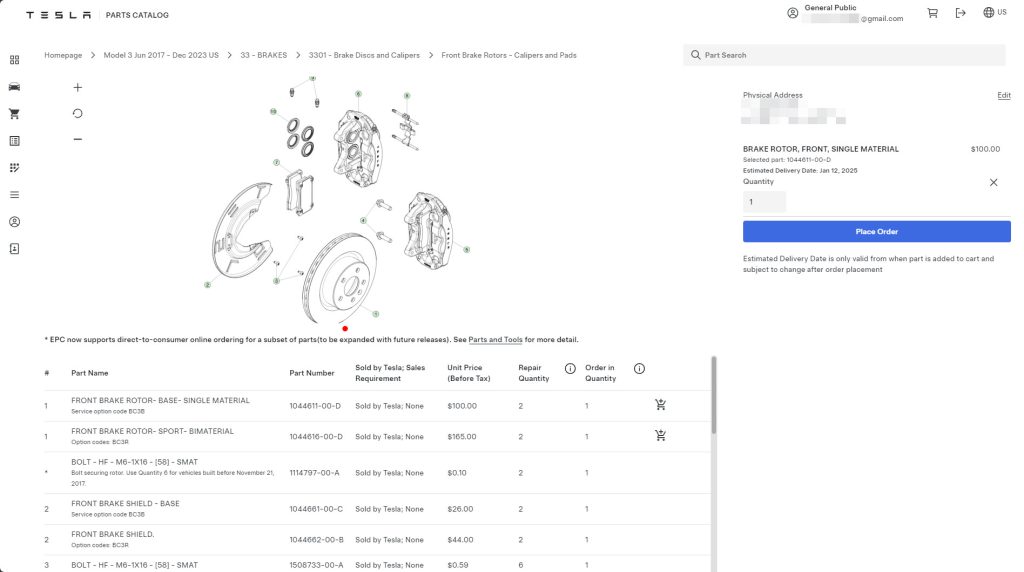
Task: Open the cart icon in top header
Action: (x=932, y=13)
